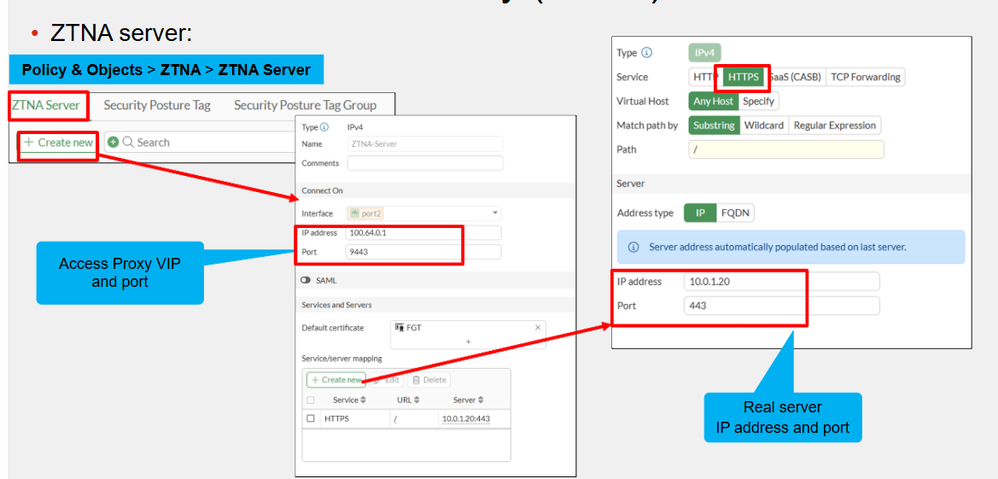Select Substring path matching

pyautogui.click(x=713, y=125)
